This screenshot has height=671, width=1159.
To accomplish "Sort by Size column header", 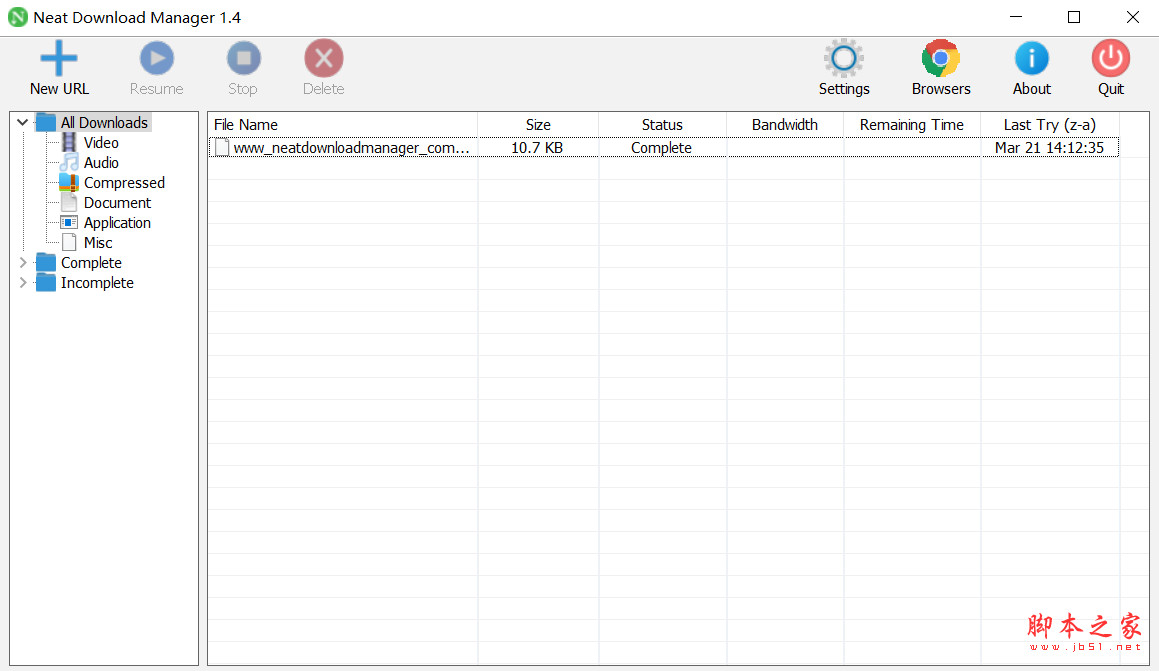I will tap(538, 125).
